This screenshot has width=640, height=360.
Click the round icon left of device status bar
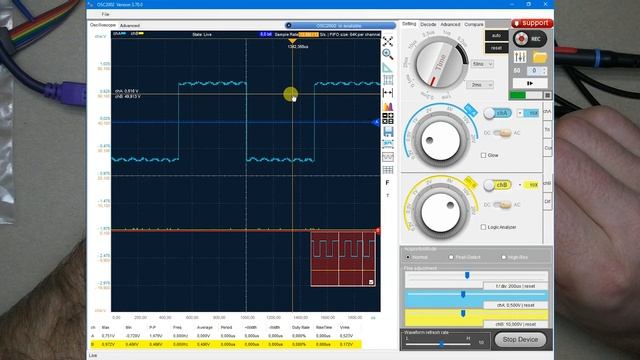coord(289,25)
